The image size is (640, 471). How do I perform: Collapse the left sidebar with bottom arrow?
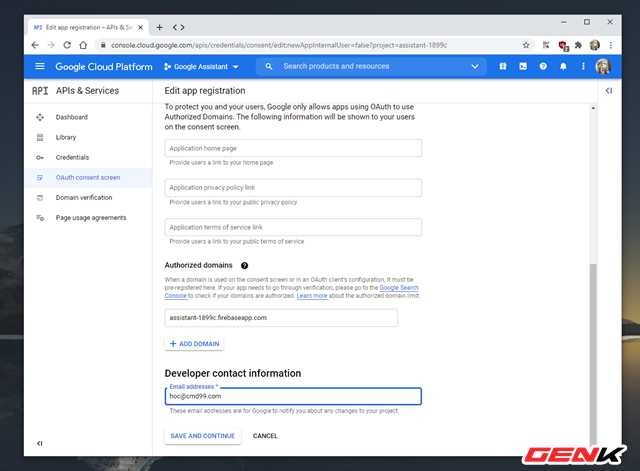point(40,443)
